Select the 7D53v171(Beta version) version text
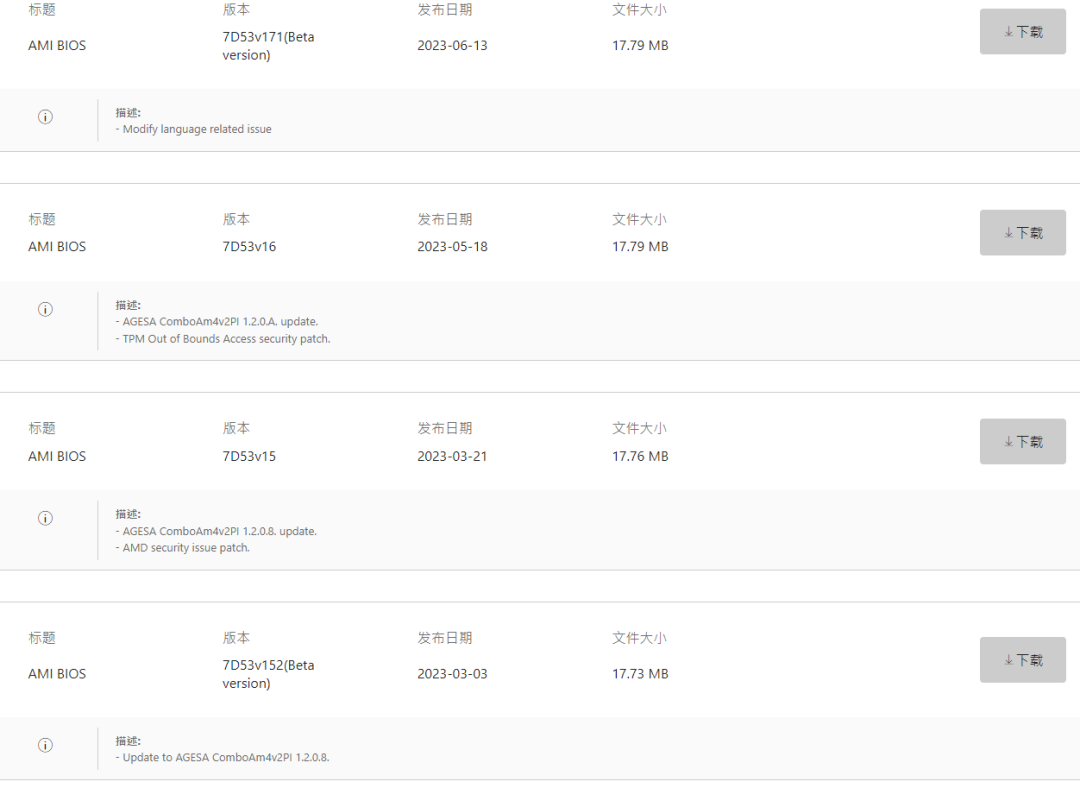 click(268, 46)
